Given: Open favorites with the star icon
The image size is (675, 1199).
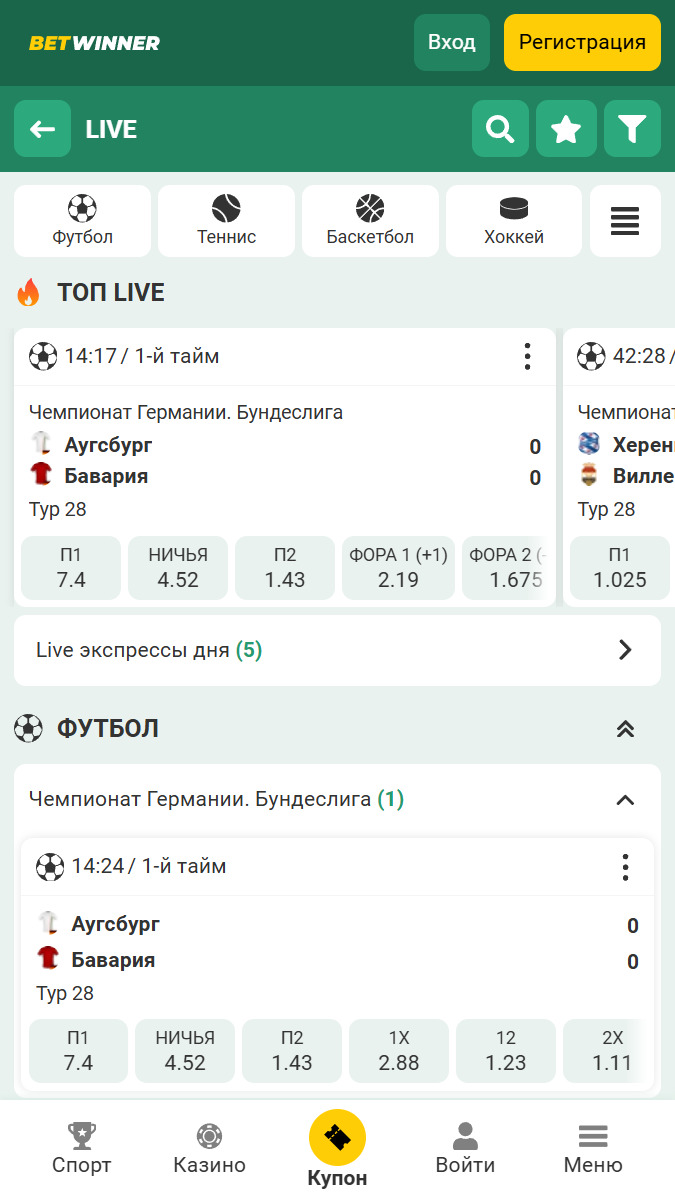Looking at the screenshot, I should 566,129.
